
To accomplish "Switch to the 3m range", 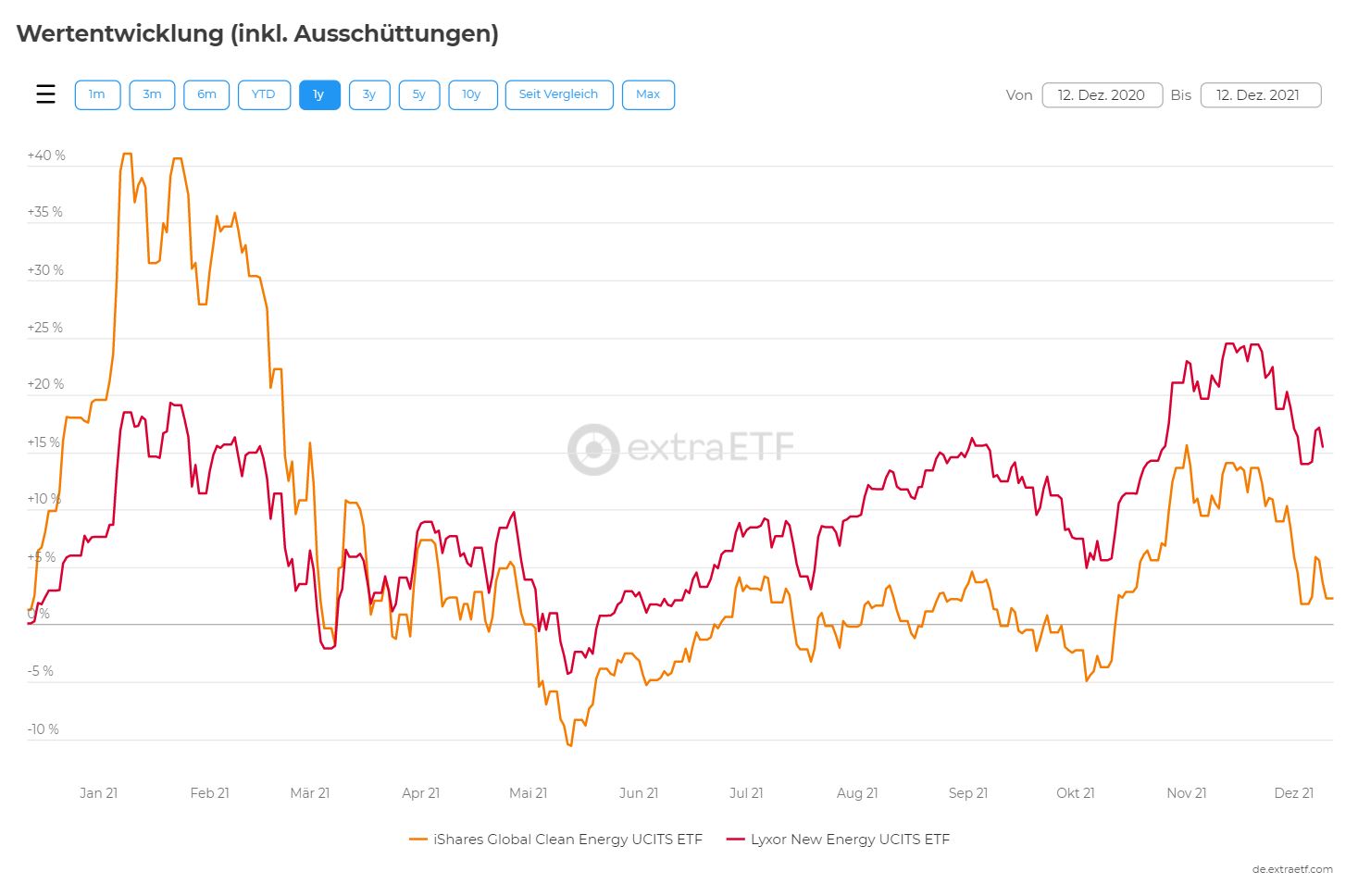I will coord(152,94).
